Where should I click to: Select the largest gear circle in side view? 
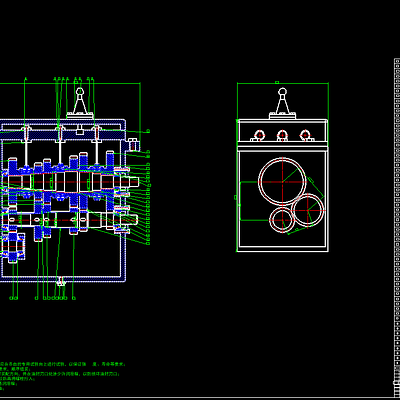tap(282, 182)
